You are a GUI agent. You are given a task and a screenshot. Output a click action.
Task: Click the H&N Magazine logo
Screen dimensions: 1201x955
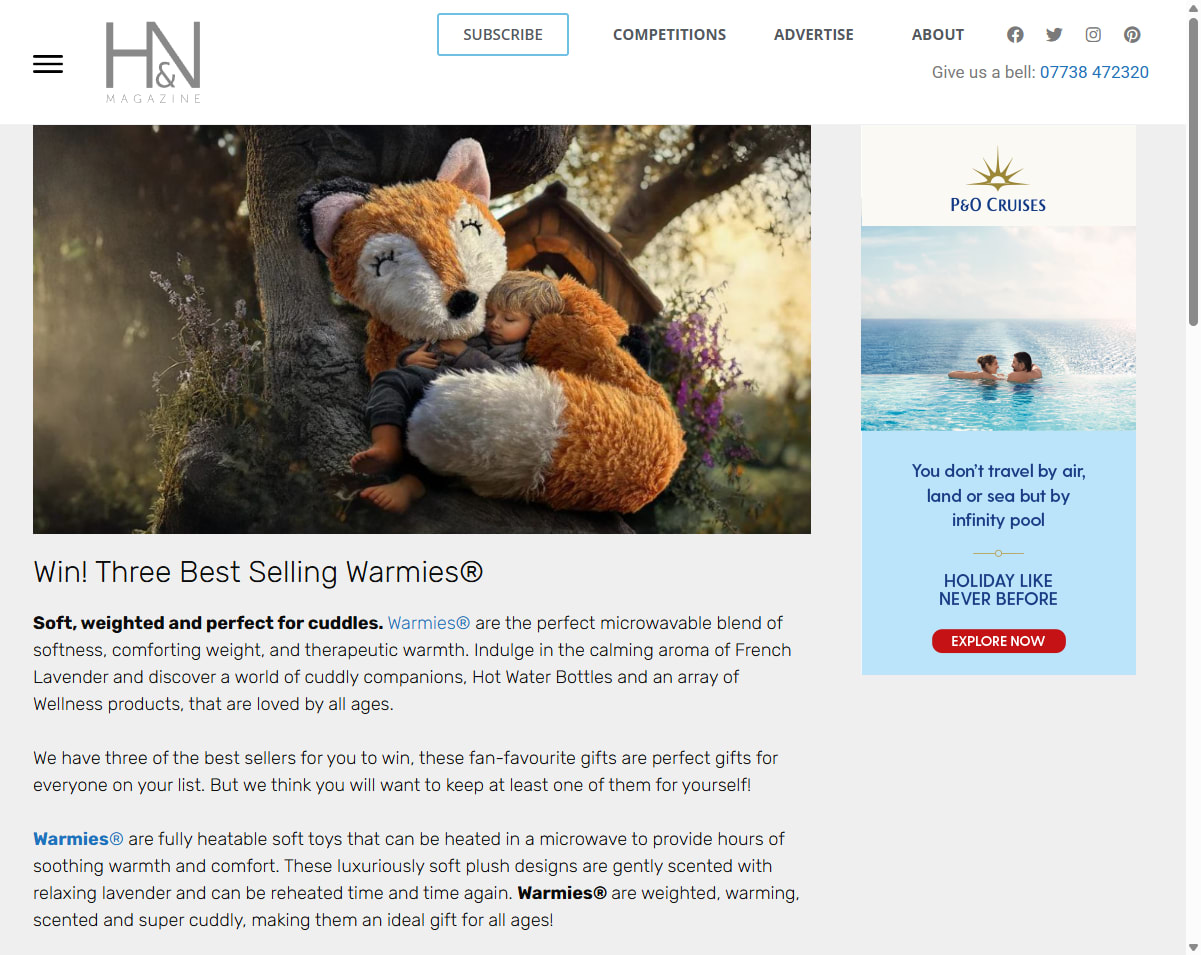(153, 62)
